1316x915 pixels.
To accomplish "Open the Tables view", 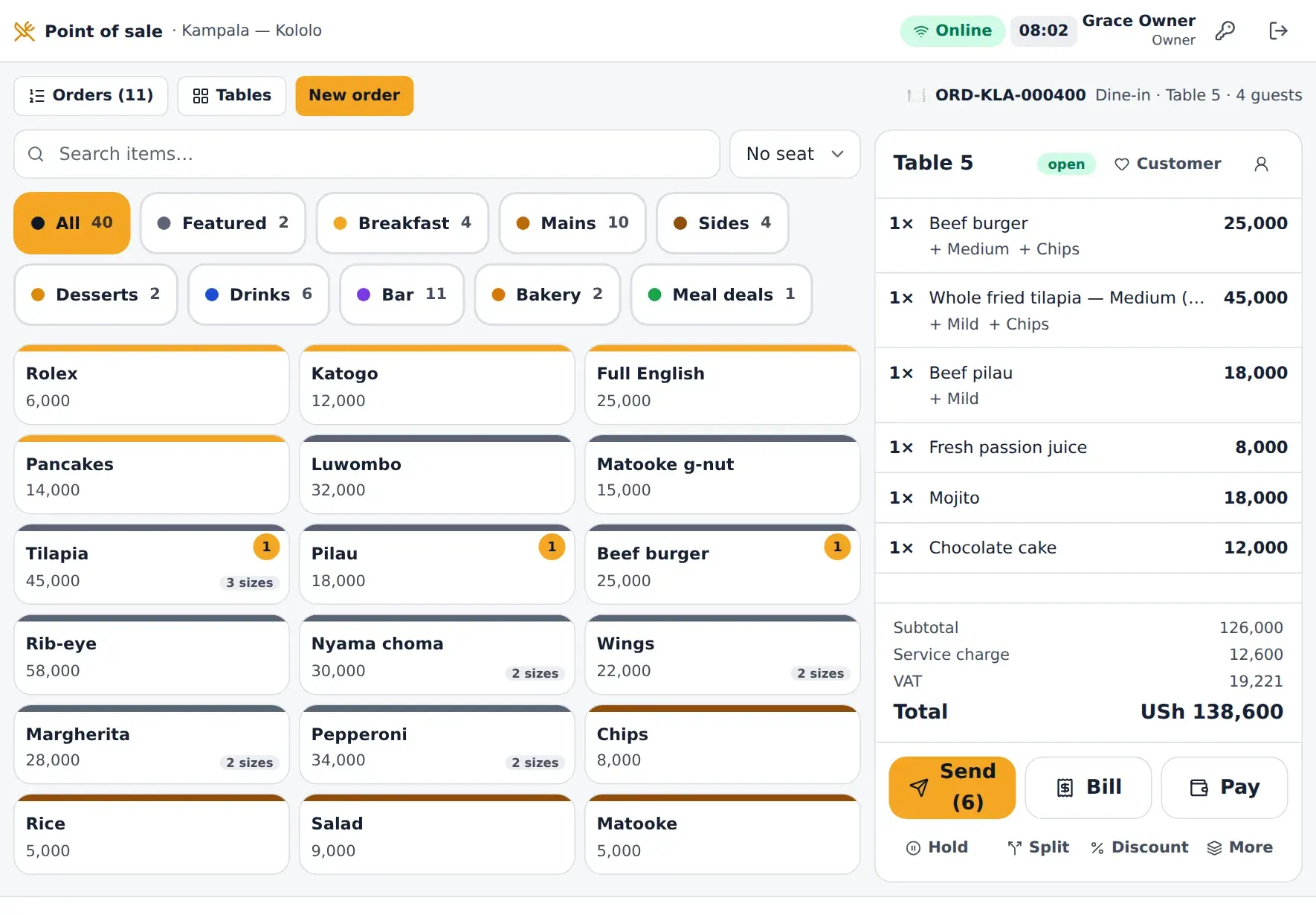I will point(232,95).
